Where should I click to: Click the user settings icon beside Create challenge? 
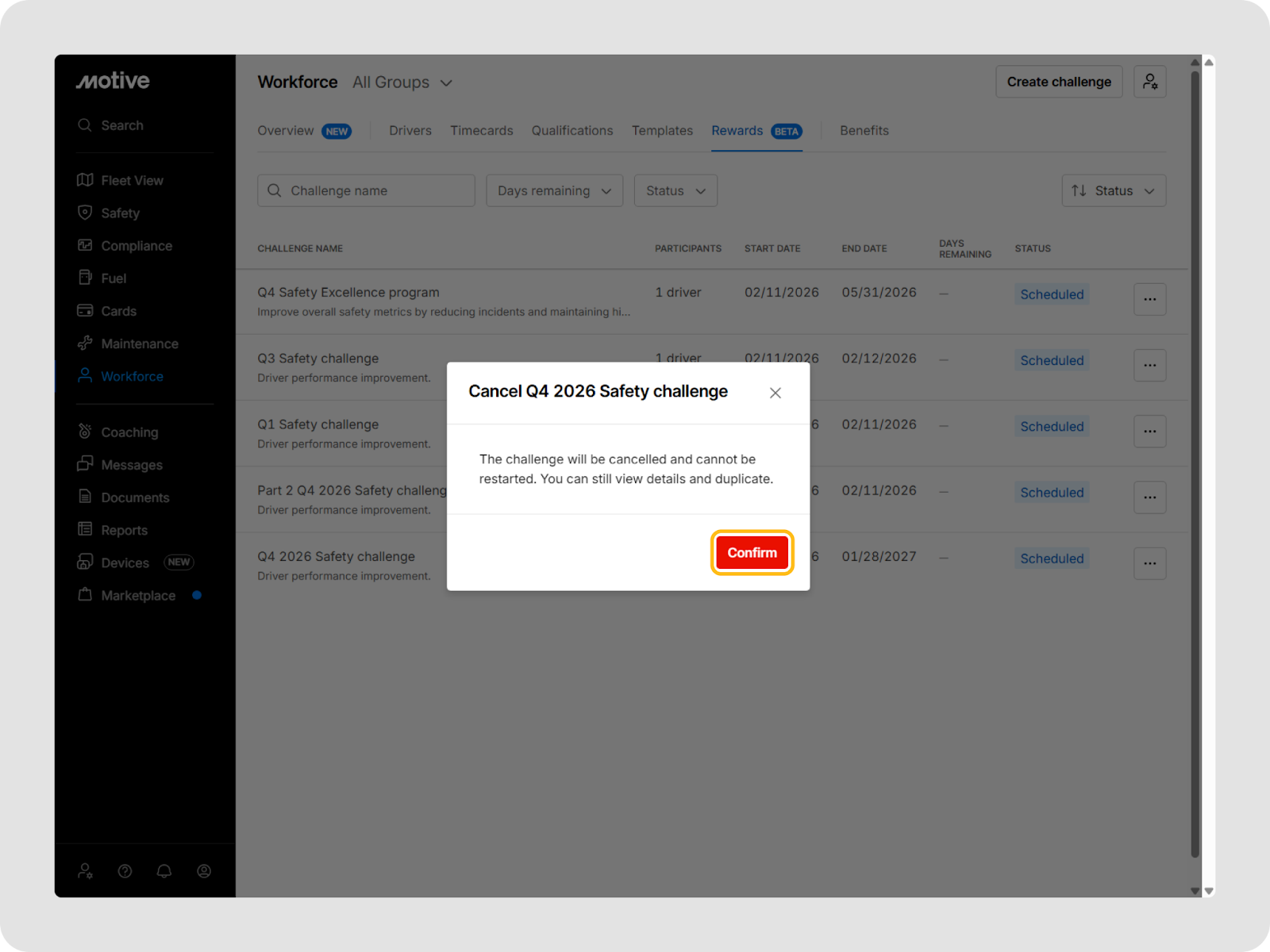(x=1149, y=82)
